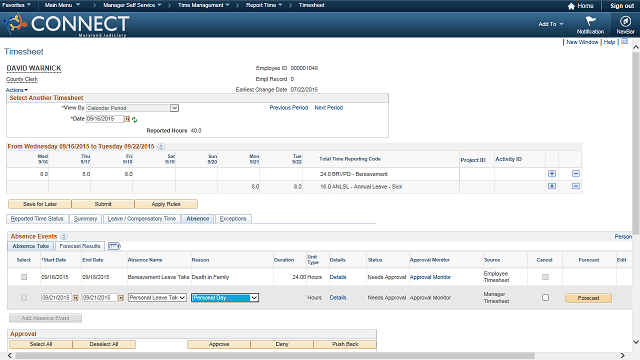Click the Timesheet breadcrumb item

point(311,5)
